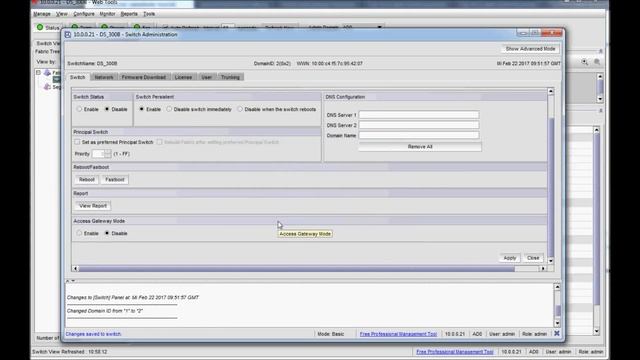The image size is (640, 360).
Task: Open the Configure menu in Web Tools
Action: pyautogui.click(x=84, y=14)
